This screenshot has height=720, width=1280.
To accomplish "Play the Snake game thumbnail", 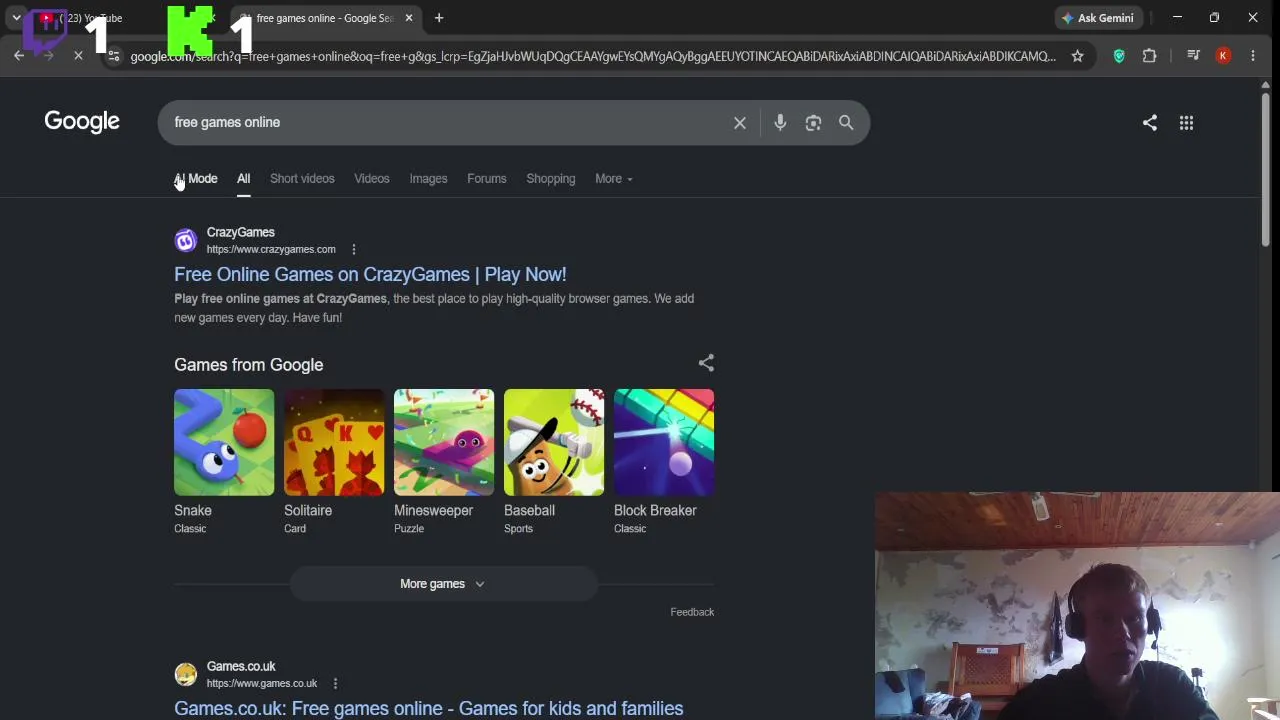I will point(224,442).
